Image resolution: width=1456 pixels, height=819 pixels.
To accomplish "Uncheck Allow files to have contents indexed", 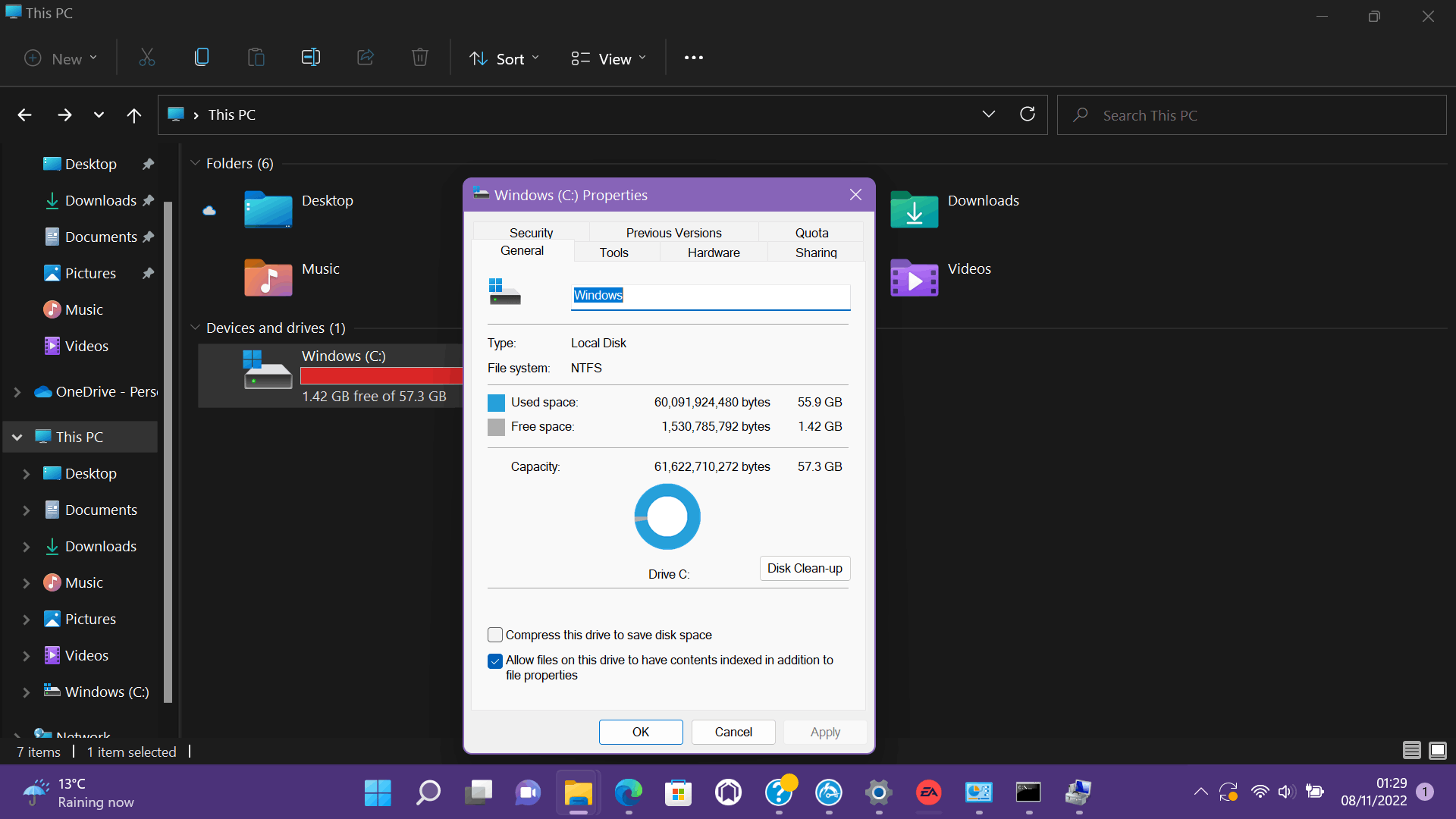I will tap(495, 661).
